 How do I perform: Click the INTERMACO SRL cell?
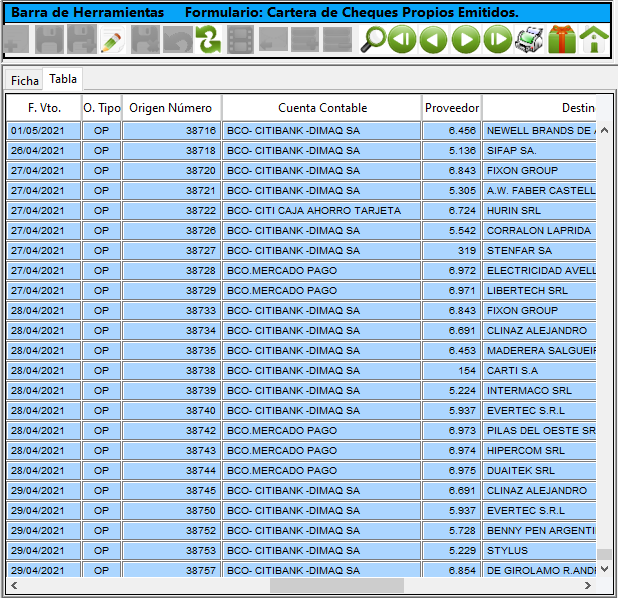click(x=539, y=391)
